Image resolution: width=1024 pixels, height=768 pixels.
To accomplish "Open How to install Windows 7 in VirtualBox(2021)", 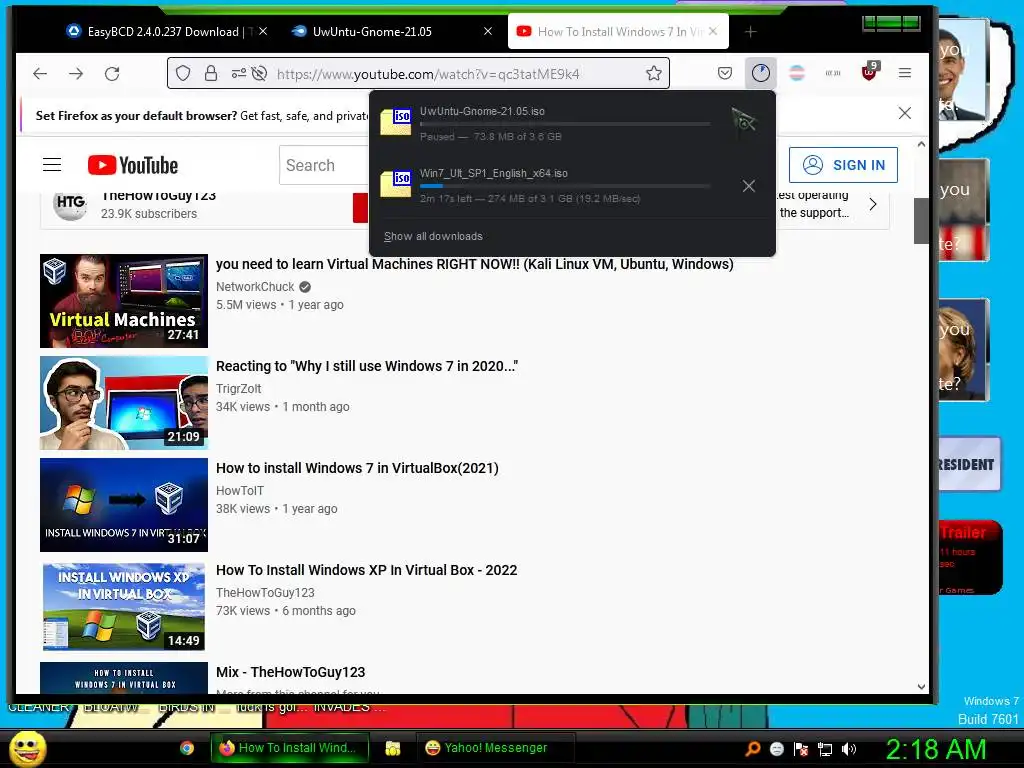I will tap(357, 468).
